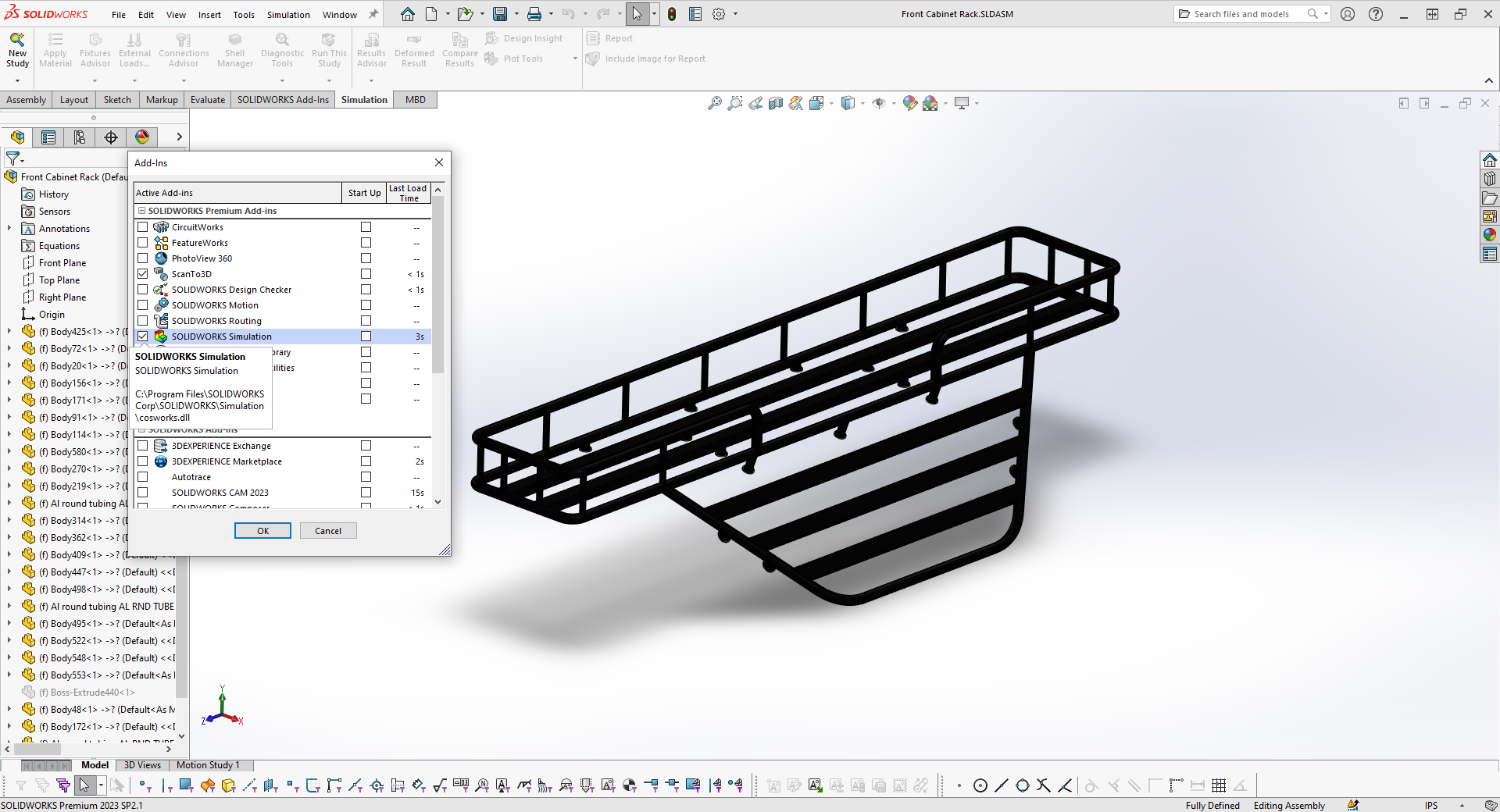
Task: Open the Appearances and Scenes pane
Action: click(x=1489, y=234)
